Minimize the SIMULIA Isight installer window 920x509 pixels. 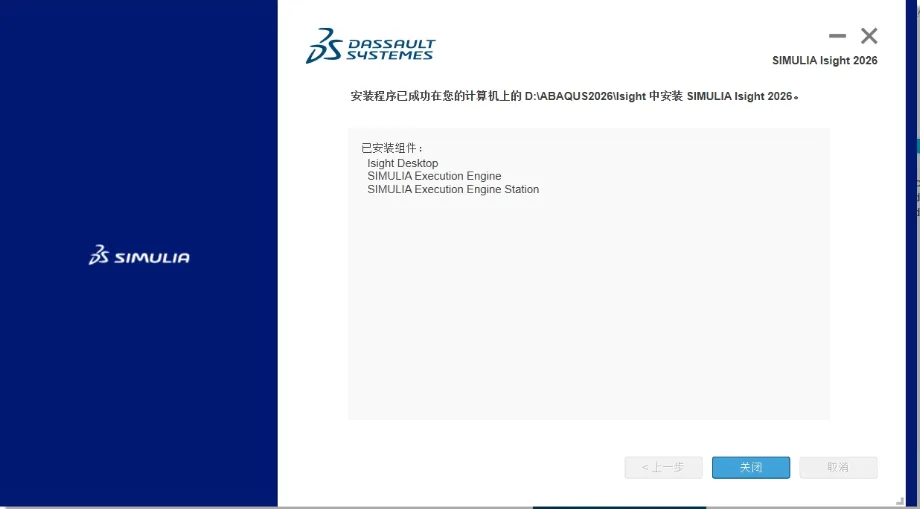point(837,36)
